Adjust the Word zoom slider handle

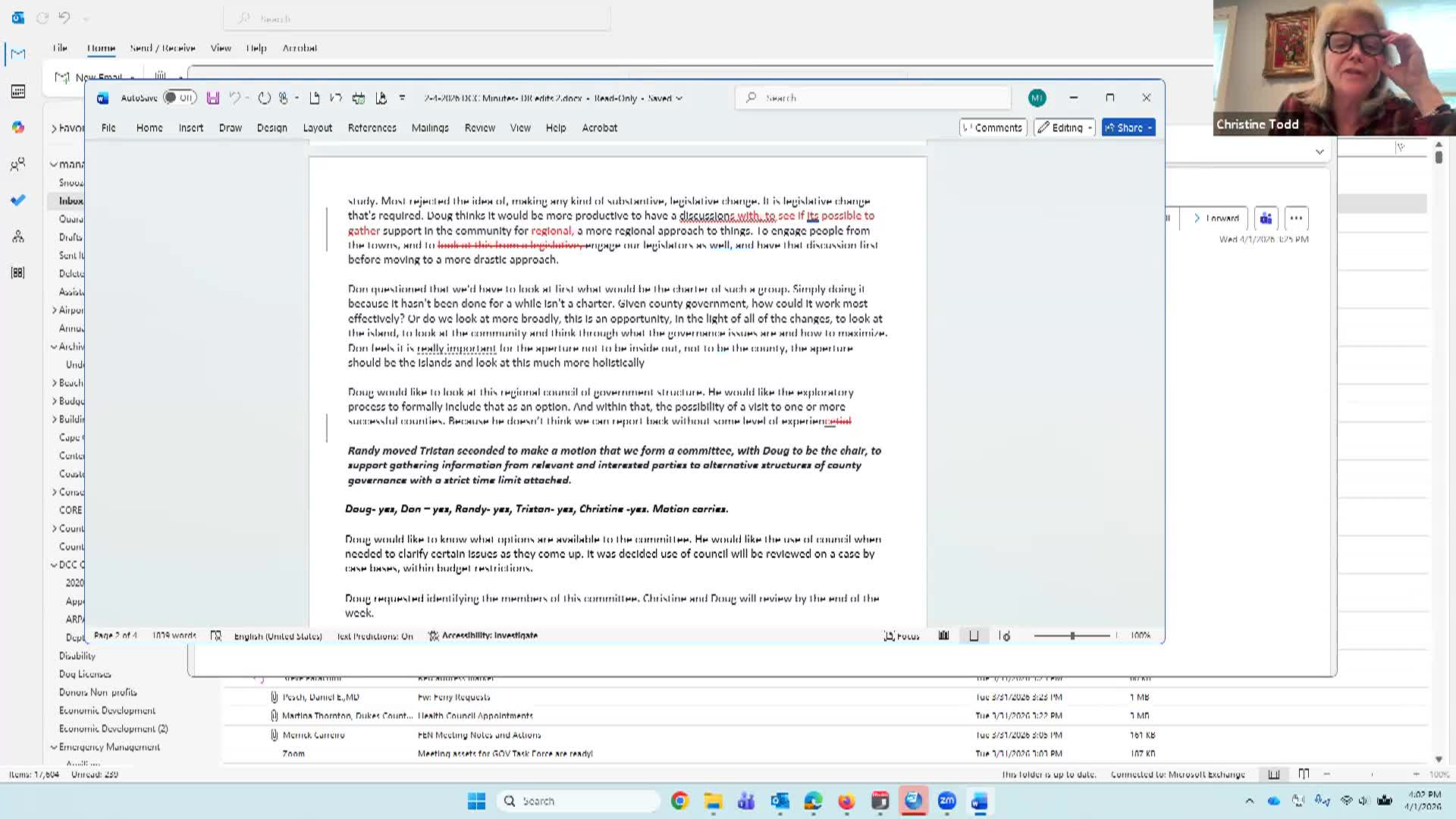click(x=1072, y=635)
